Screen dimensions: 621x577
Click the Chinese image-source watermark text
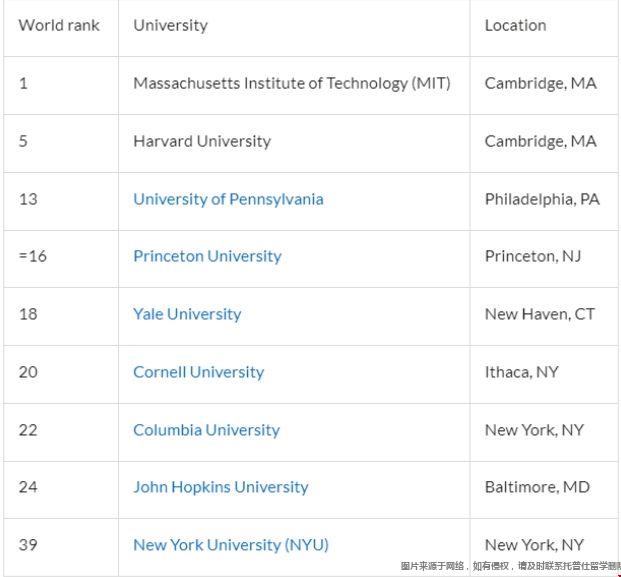coord(511,566)
